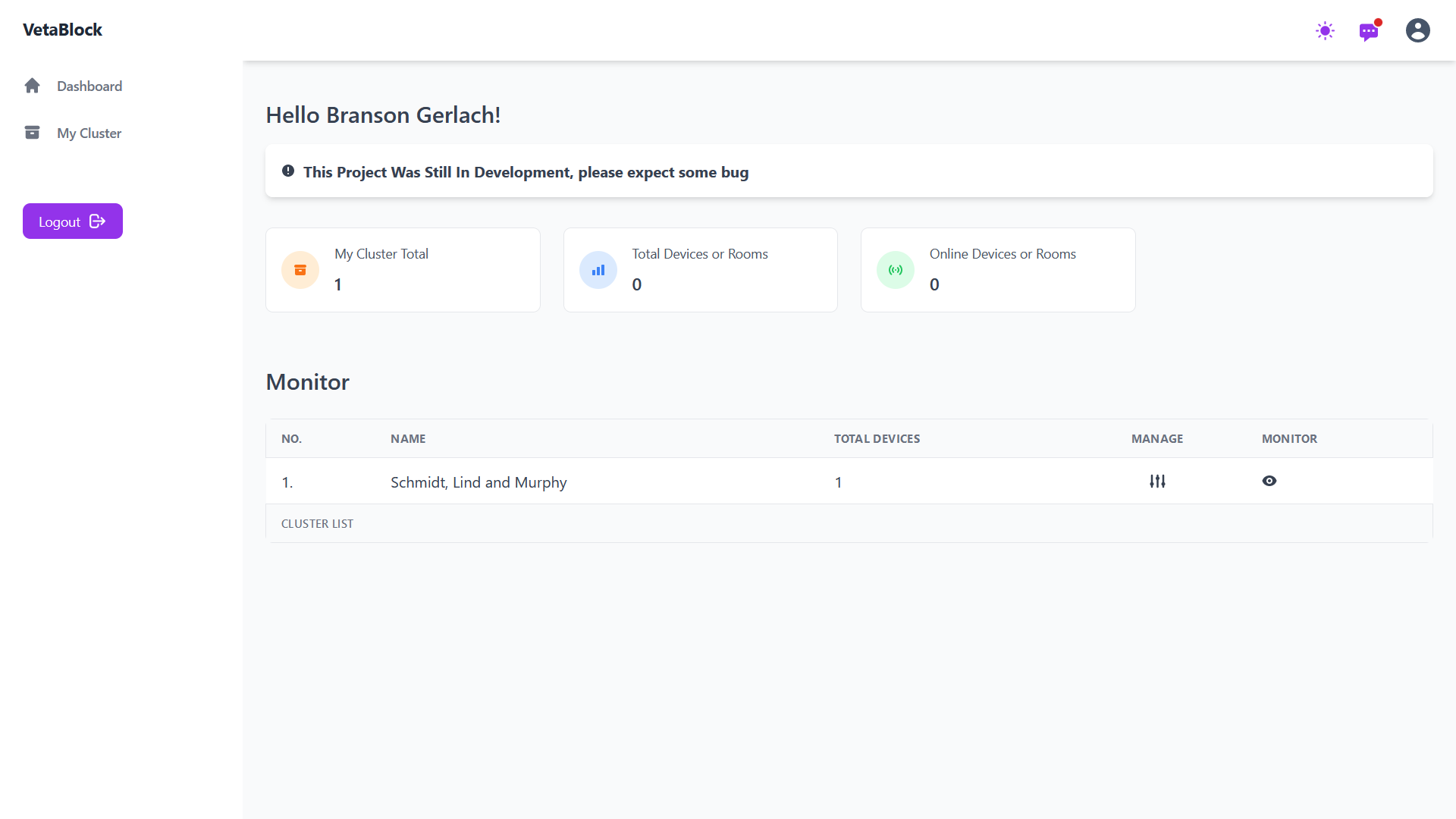
Task: Click the Dashboard home icon
Action: pyautogui.click(x=32, y=86)
